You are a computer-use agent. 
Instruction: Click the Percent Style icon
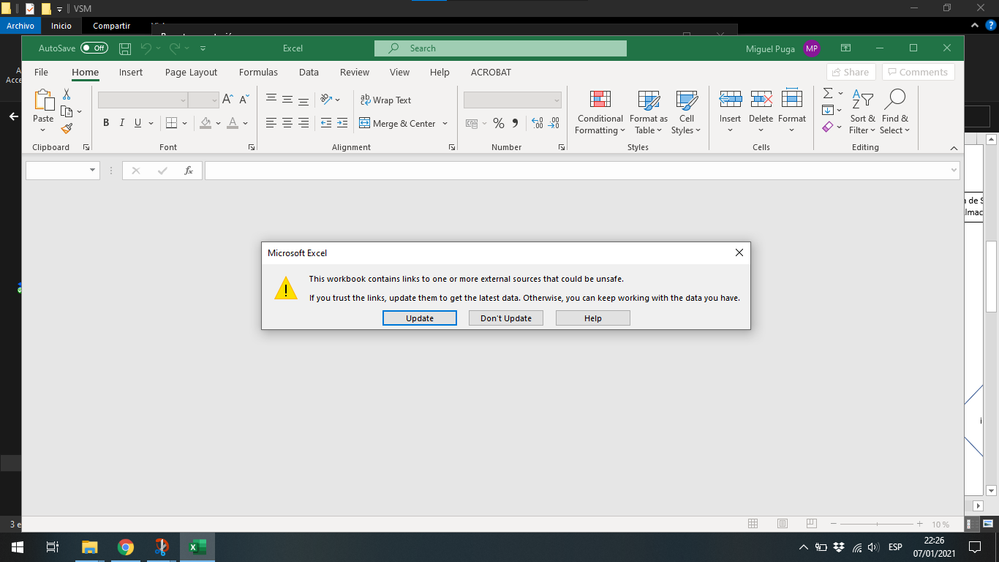point(498,123)
